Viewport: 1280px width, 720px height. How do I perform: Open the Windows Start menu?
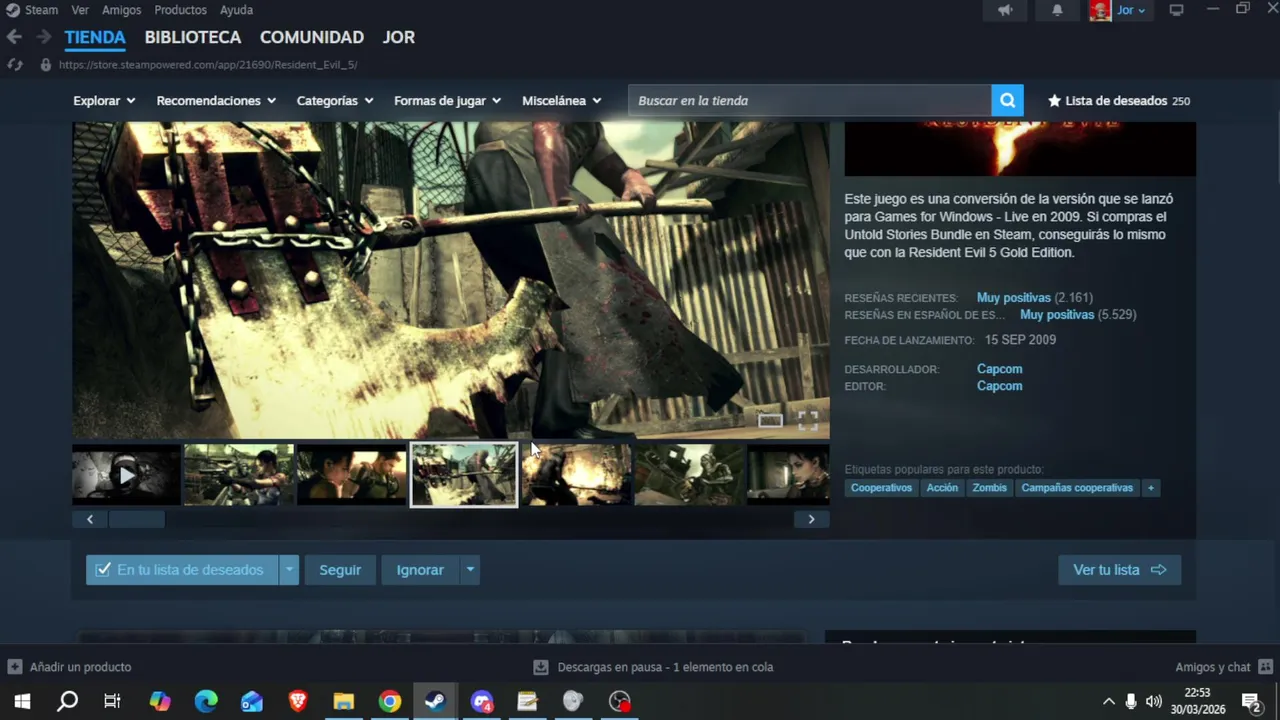pyautogui.click(x=22, y=701)
